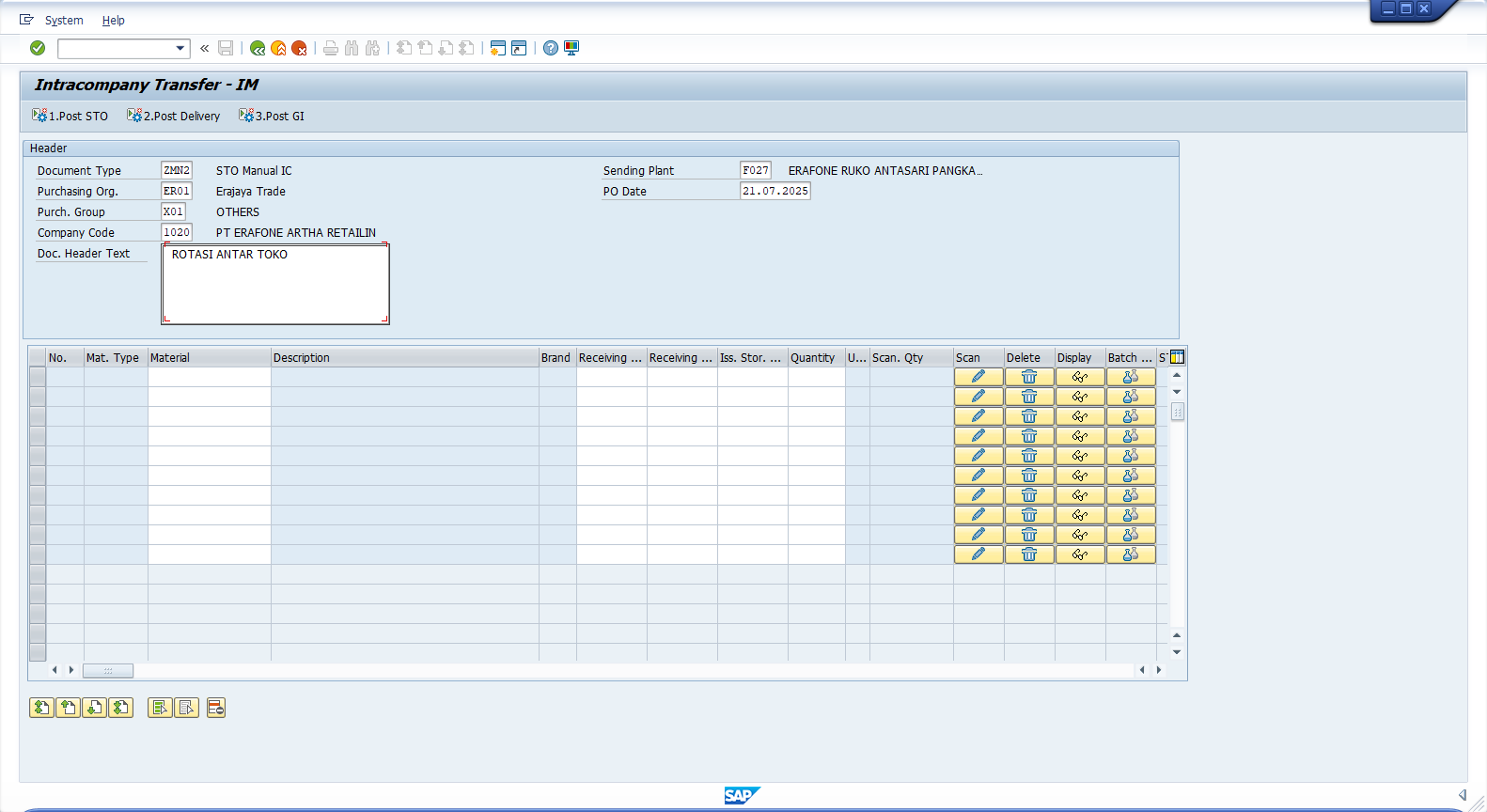Expand the command field dropdown arrow
Viewport: 1487px width, 812px height.
click(x=180, y=48)
